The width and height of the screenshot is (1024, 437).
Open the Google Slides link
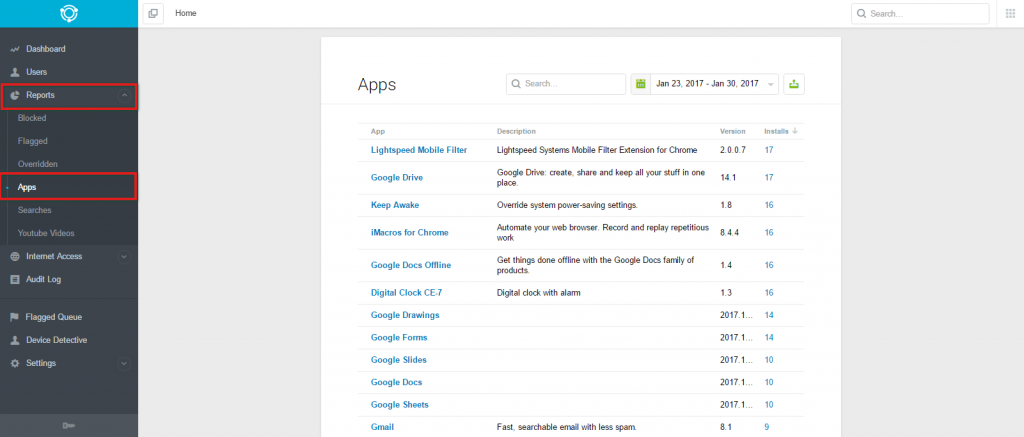click(398, 360)
